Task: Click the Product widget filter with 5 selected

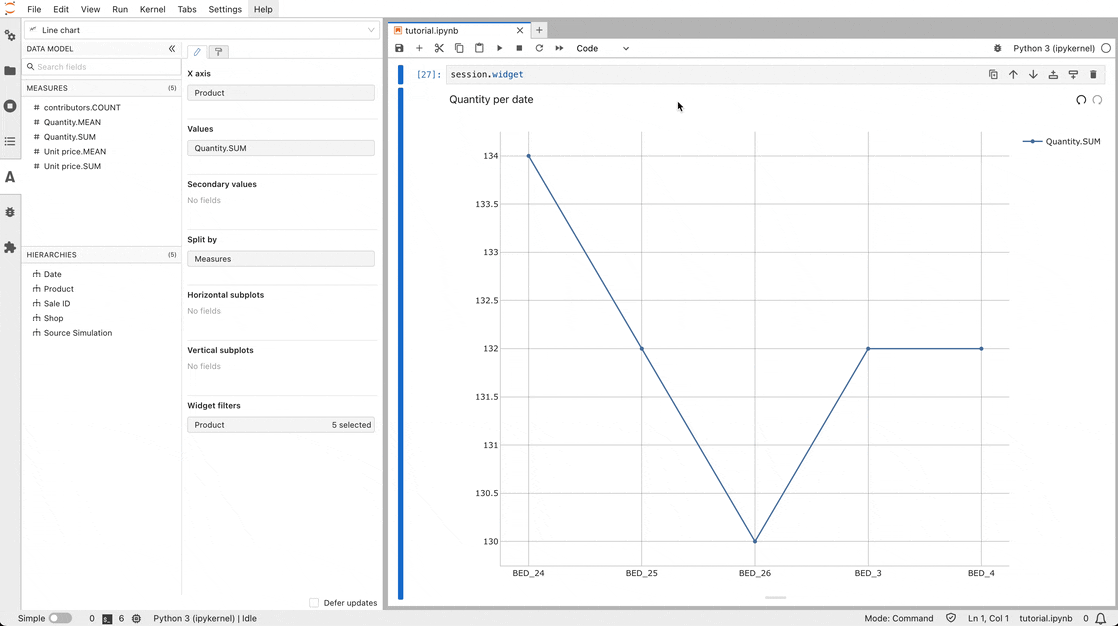Action: [281, 425]
